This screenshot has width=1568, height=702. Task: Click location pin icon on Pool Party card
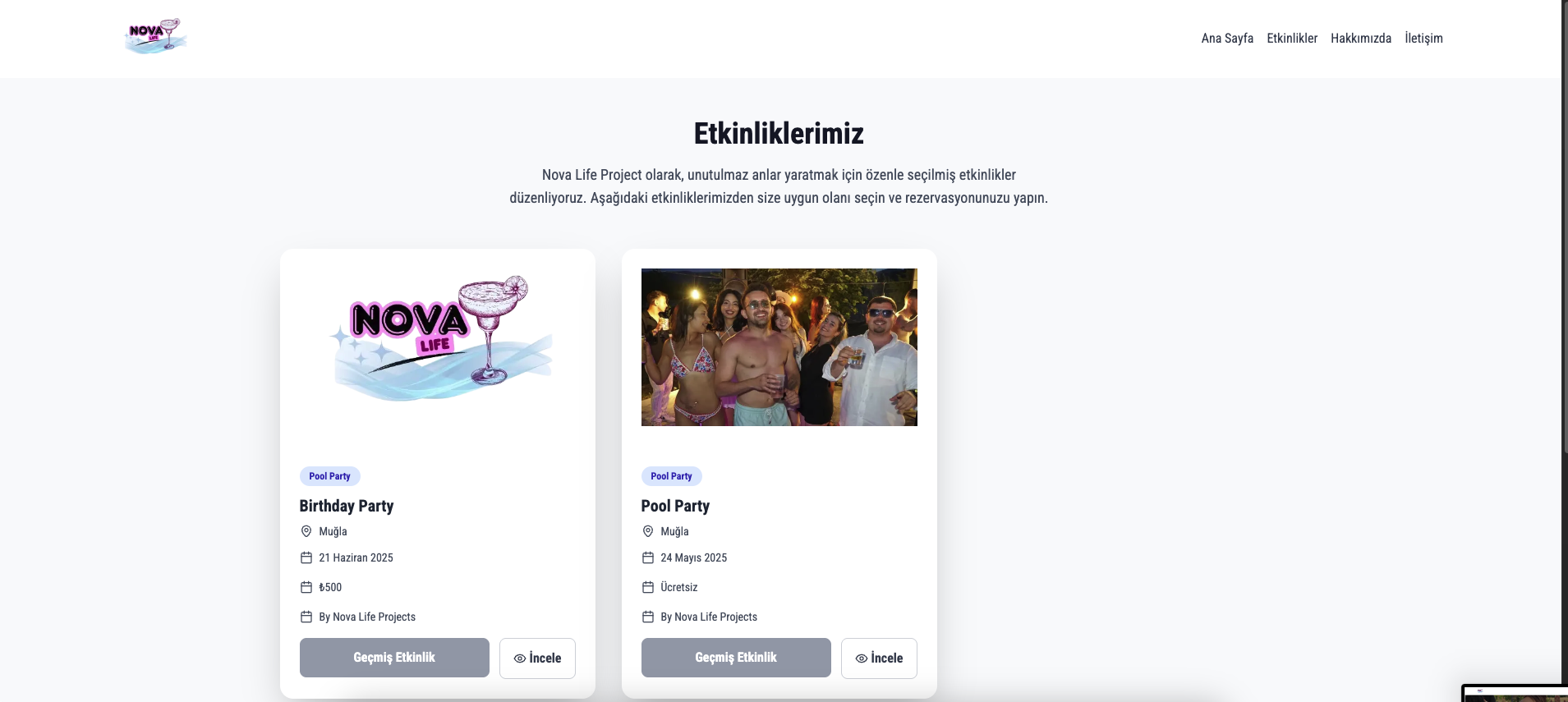[648, 531]
